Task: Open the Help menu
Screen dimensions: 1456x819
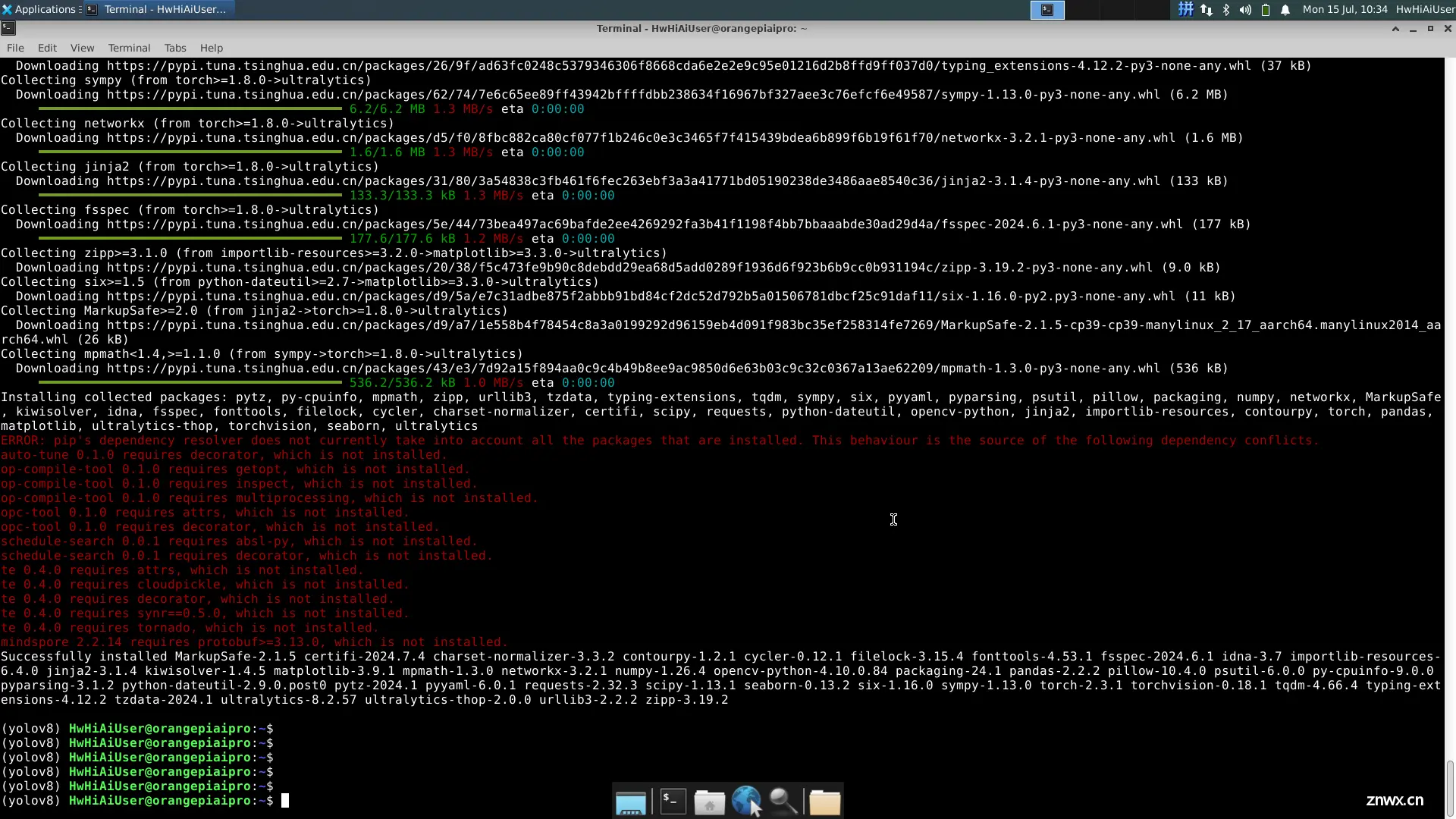Action: (211, 48)
